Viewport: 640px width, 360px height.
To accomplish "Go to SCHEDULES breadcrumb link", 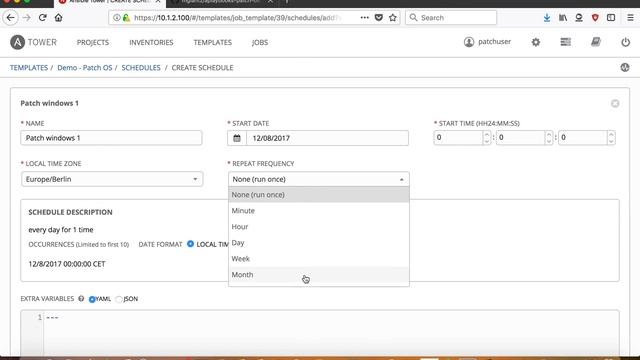I will tap(141, 68).
